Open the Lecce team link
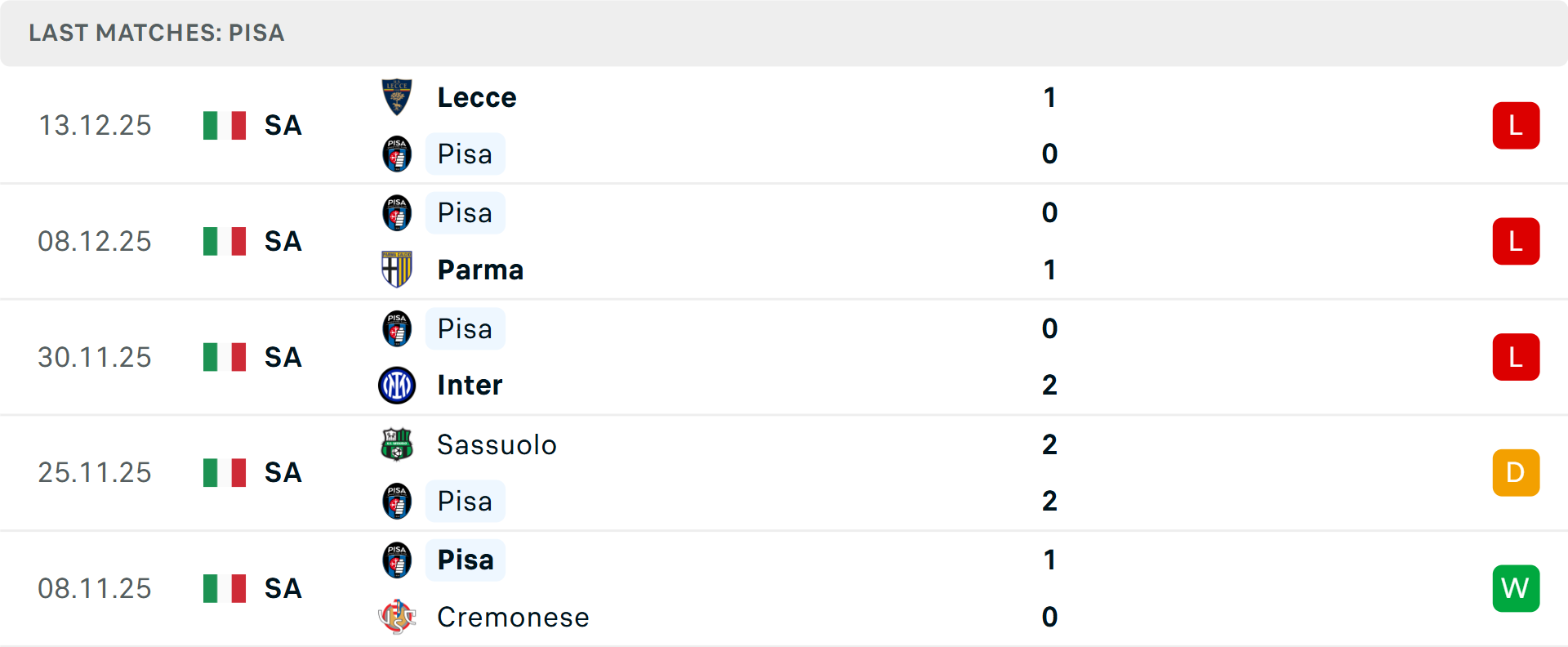Screen dimensions: 1568x647 pyautogui.click(x=477, y=98)
